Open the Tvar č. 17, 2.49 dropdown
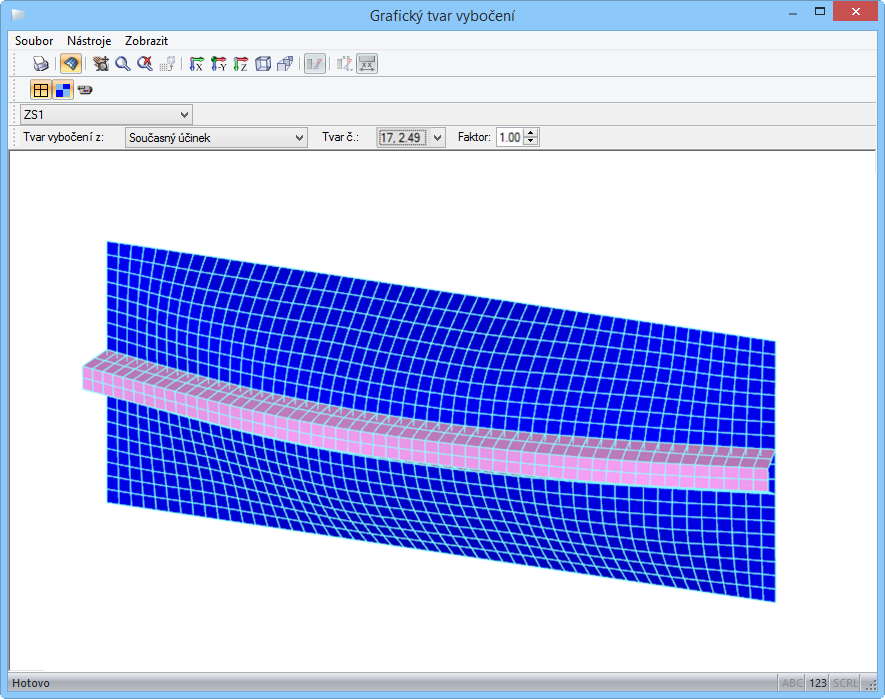This screenshot has width=885, height=699. (x=411, y=137)
